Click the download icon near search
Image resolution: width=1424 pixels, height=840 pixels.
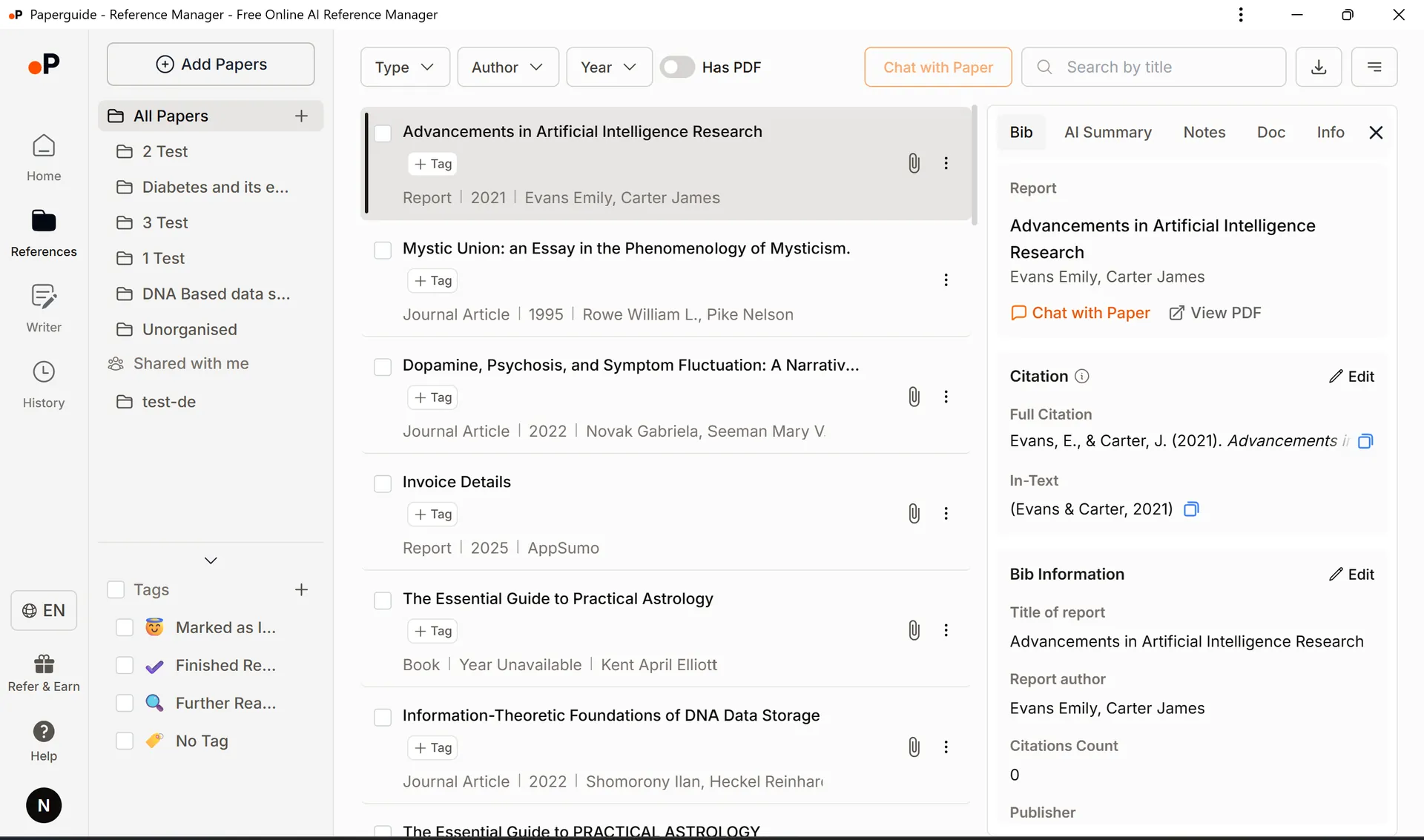pyautogui.click(x=1318, y=67)
